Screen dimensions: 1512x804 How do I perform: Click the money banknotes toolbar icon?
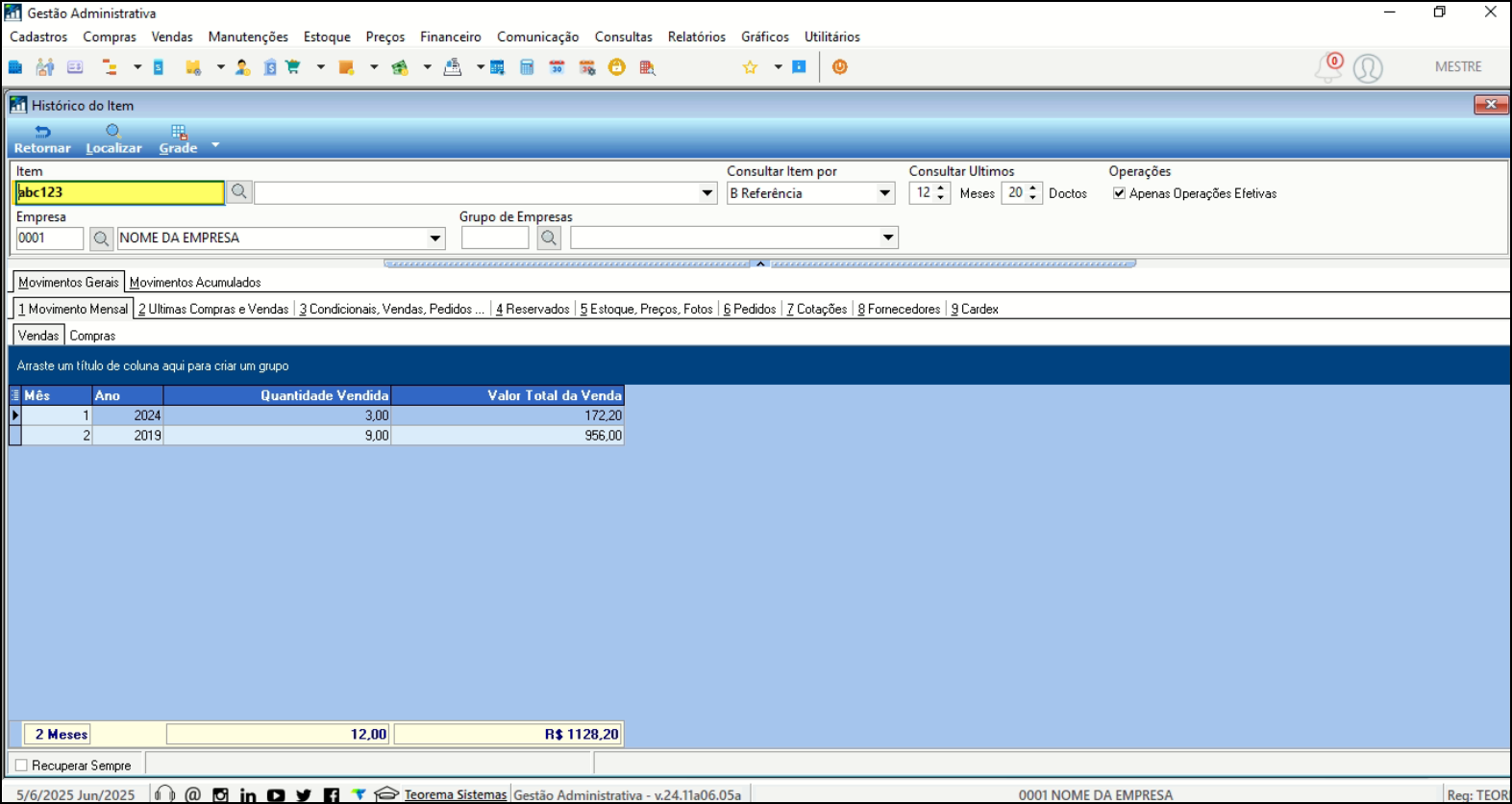pos(400,67)
